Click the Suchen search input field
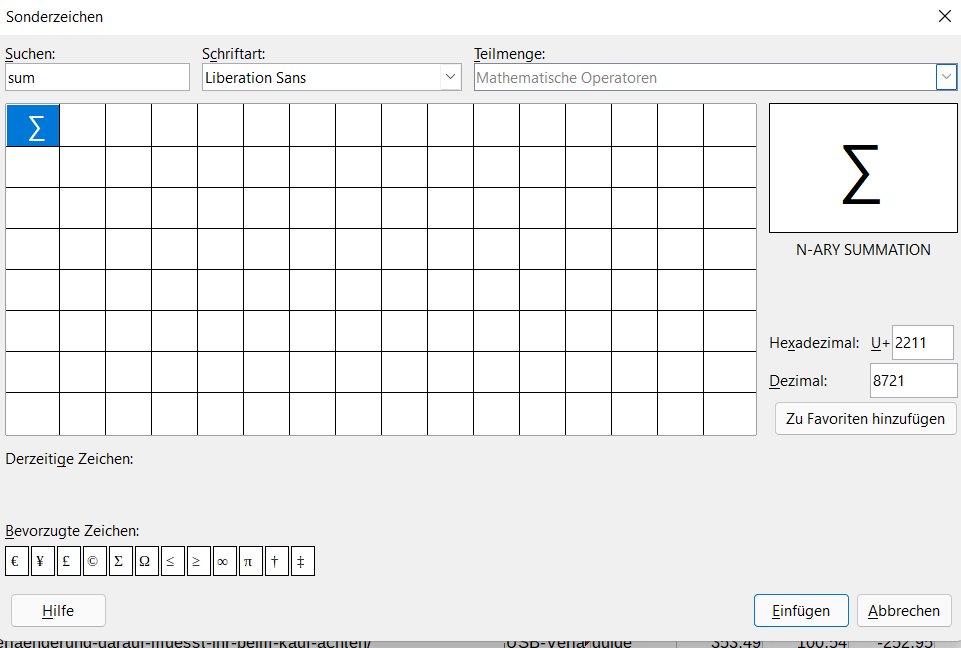Image resolution: width=961 pixels, height=648 pixels. click(97, 76)
